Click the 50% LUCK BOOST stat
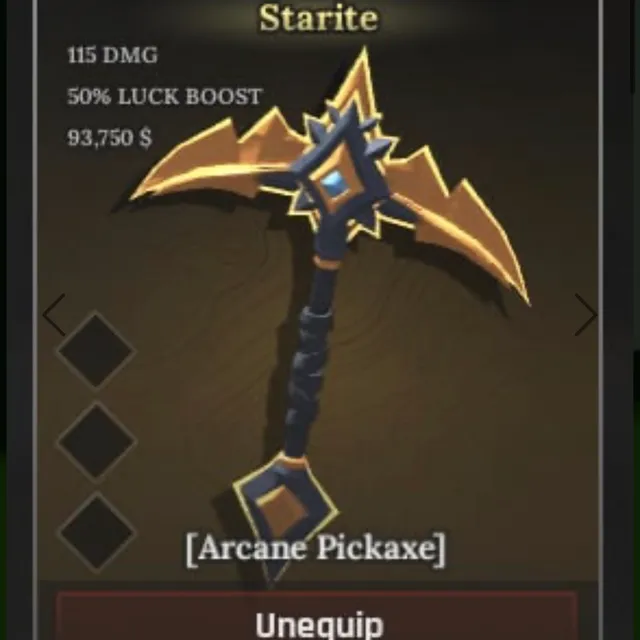 click(164, 97)
